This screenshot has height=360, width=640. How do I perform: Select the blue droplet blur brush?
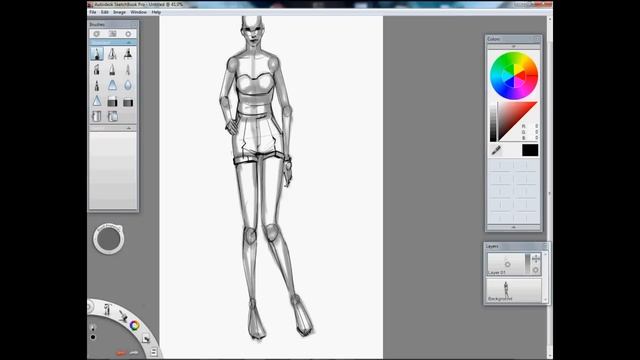pyautogui.click(x=128, y=86)
